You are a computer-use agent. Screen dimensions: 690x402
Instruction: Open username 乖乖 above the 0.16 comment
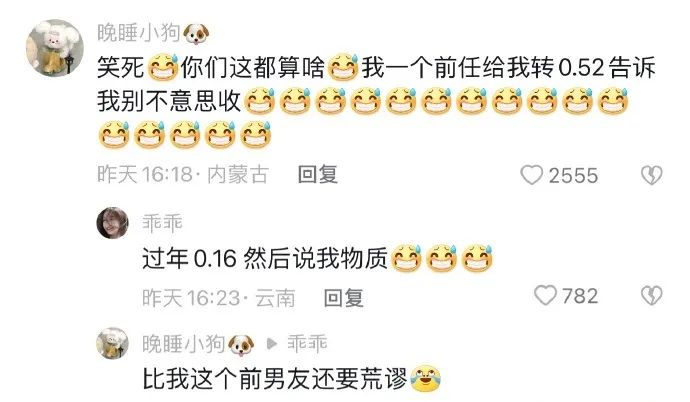coord(162,223)
